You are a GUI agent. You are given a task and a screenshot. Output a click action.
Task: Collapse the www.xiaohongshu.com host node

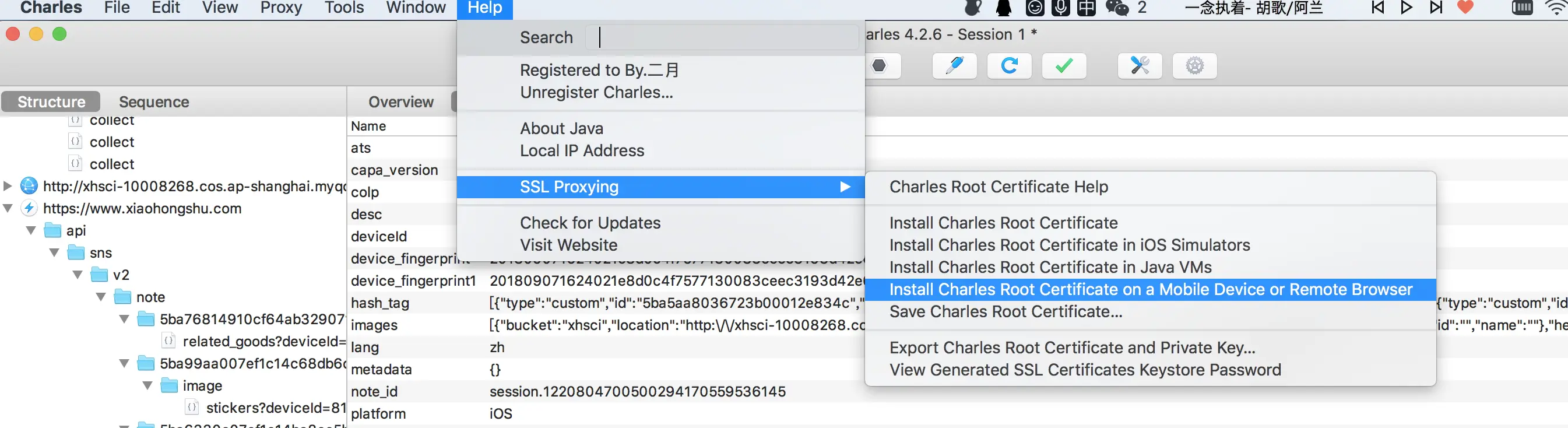tap(8, 208)
